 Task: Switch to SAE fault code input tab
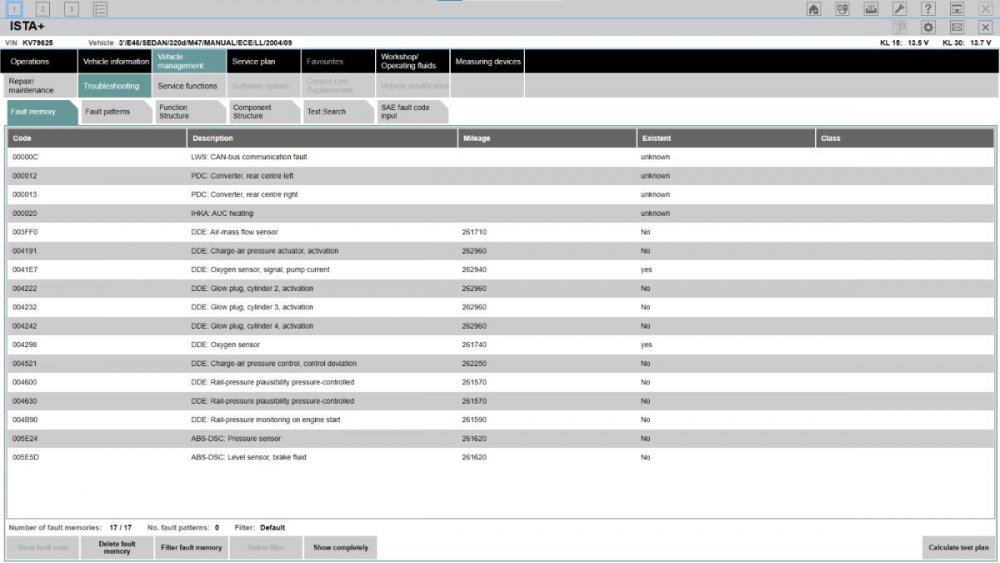[x=412, y=112]
